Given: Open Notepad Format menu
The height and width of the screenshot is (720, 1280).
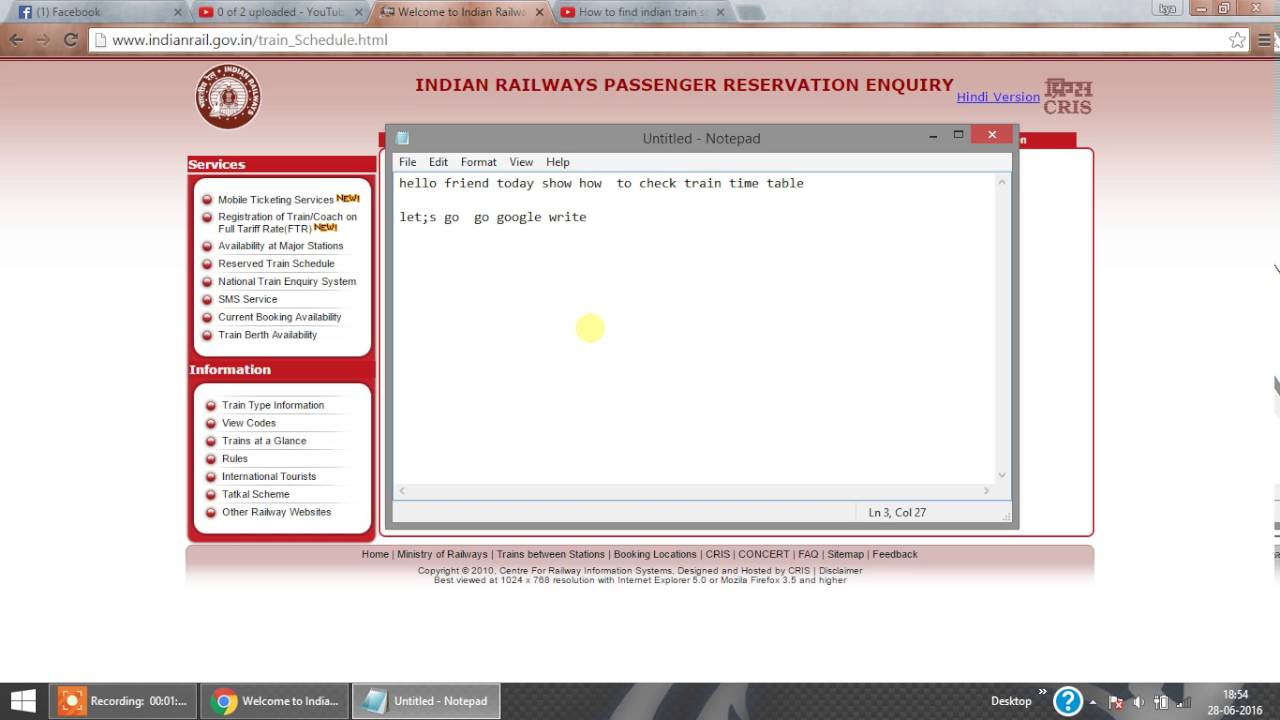Looking at the screenshot, I should point(478,162).
